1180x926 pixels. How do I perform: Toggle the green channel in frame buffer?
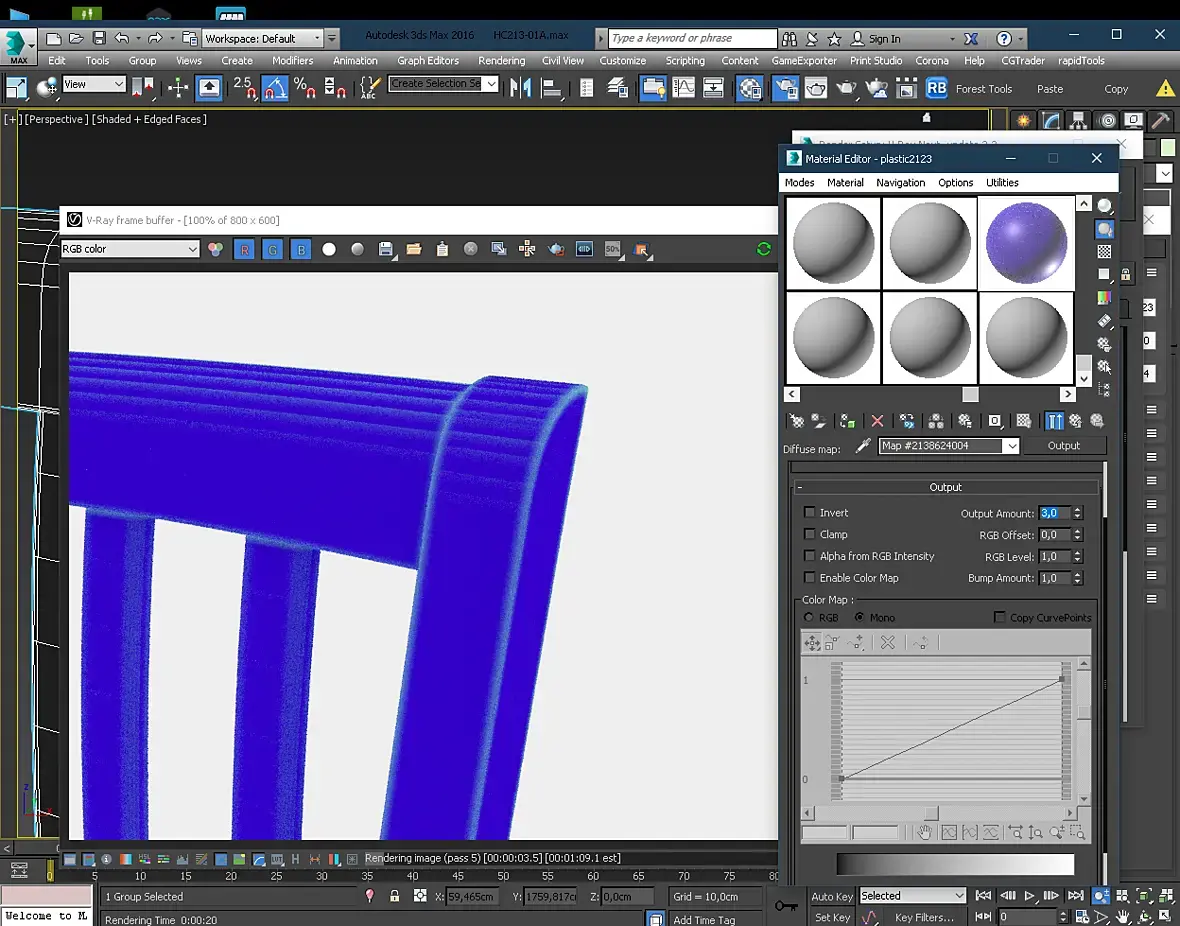(x=272, y=250)
